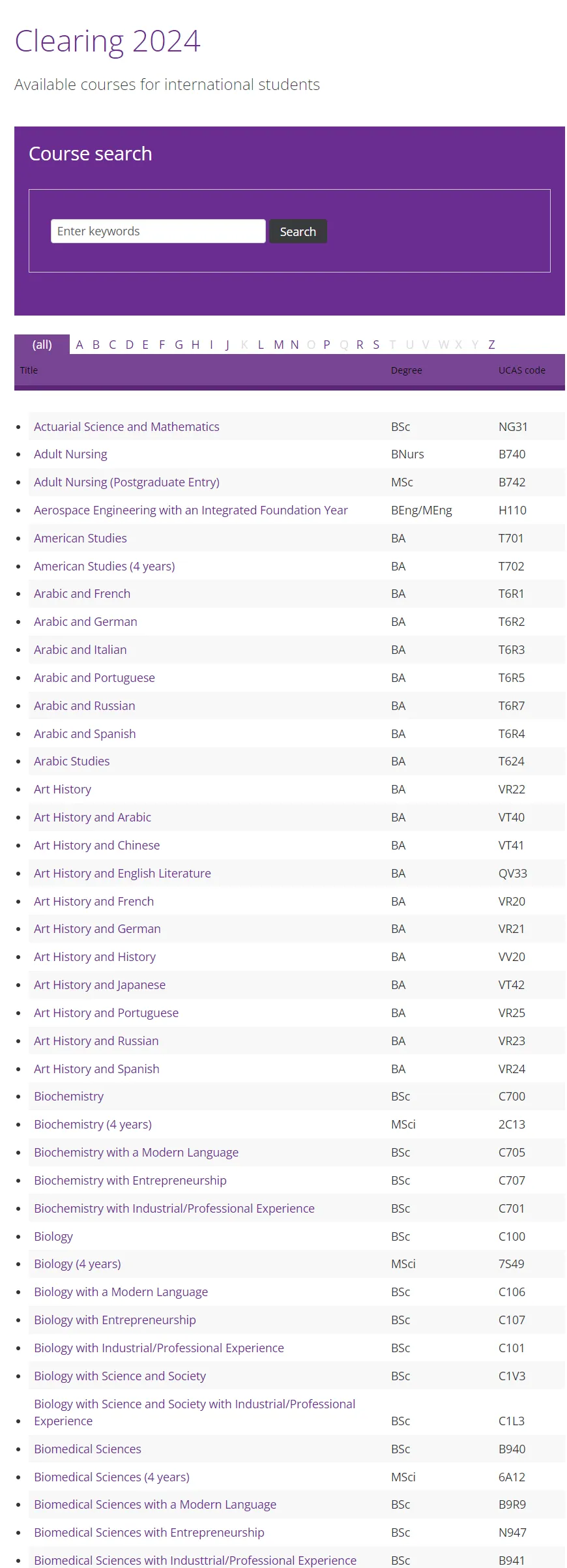Go to American Studies (4 years)

point(104,567)
